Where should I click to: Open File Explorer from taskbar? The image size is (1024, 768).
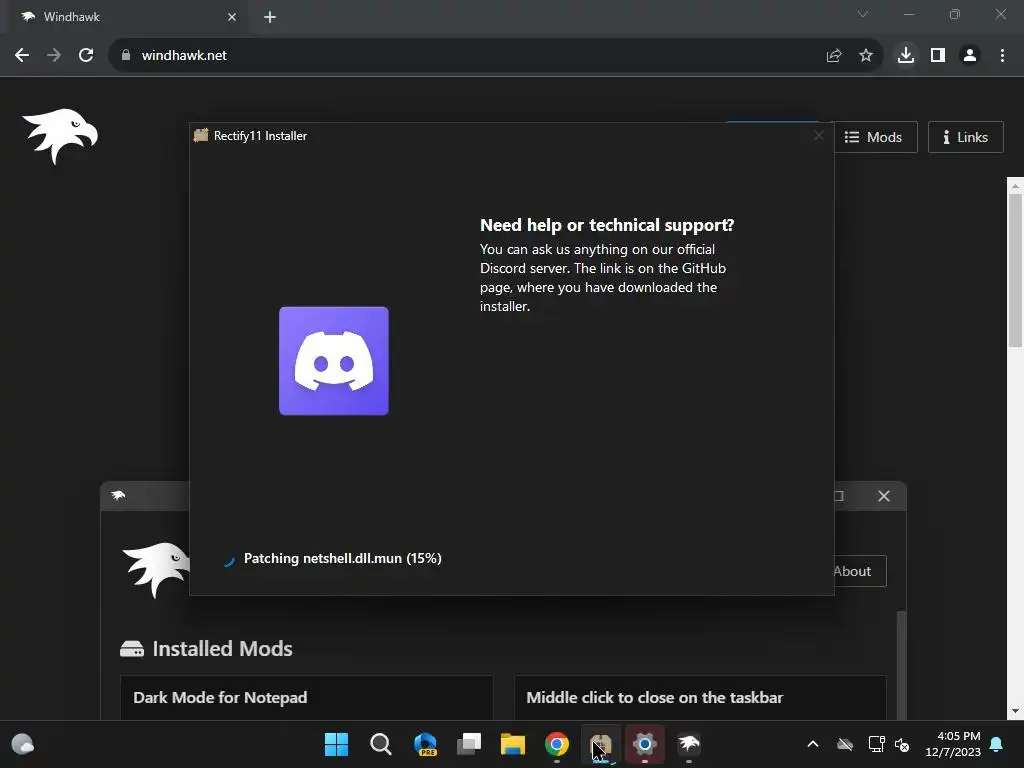tap(513, 744)
